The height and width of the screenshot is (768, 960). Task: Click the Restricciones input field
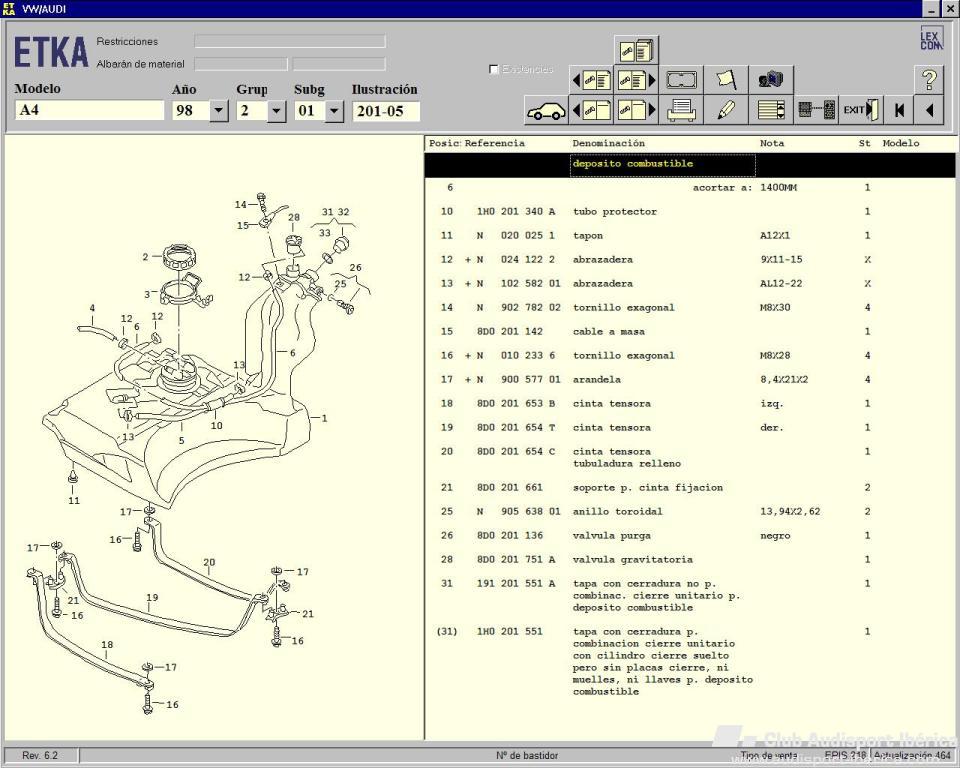click(290, 41)
